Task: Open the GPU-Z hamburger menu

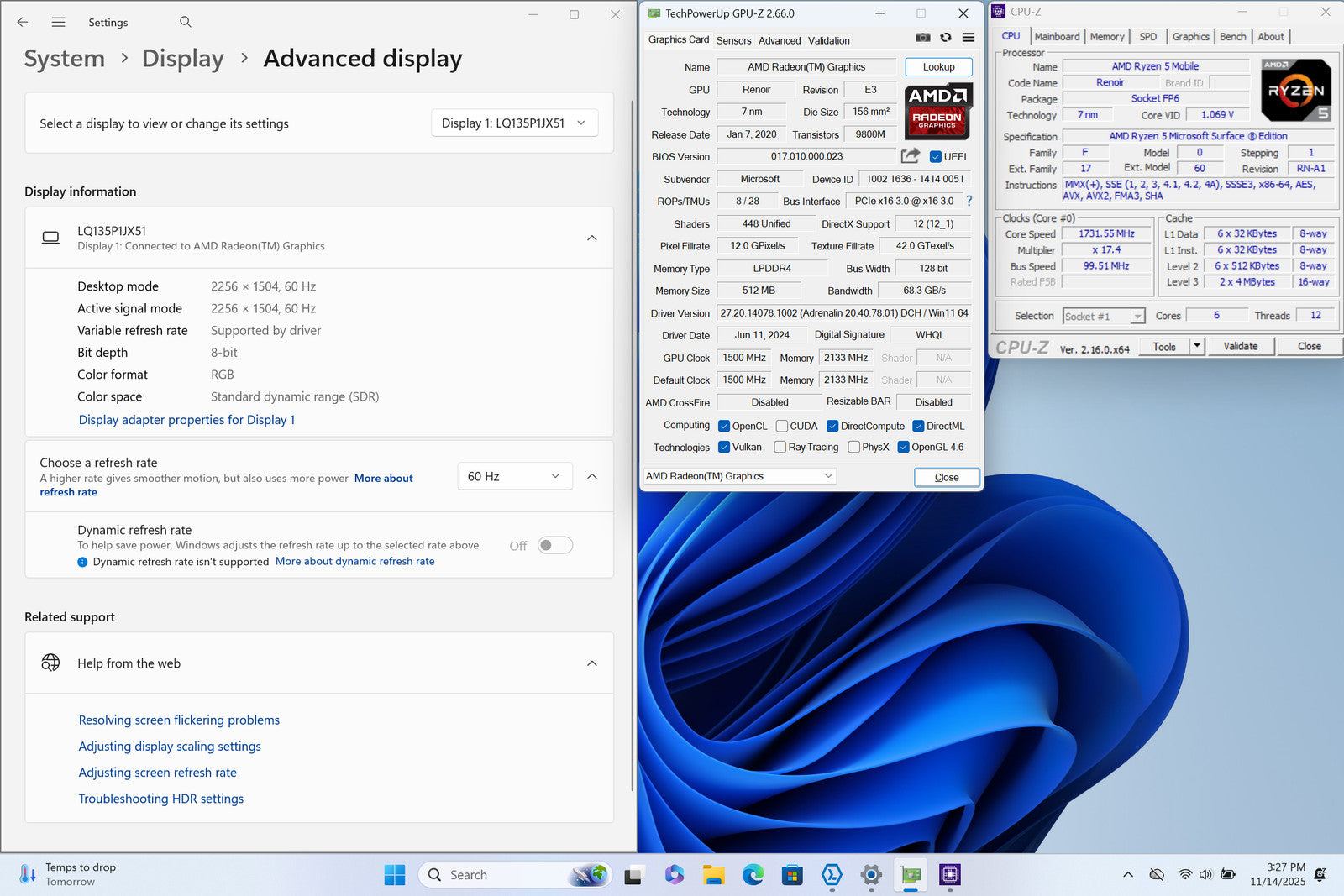Action: 969,38
